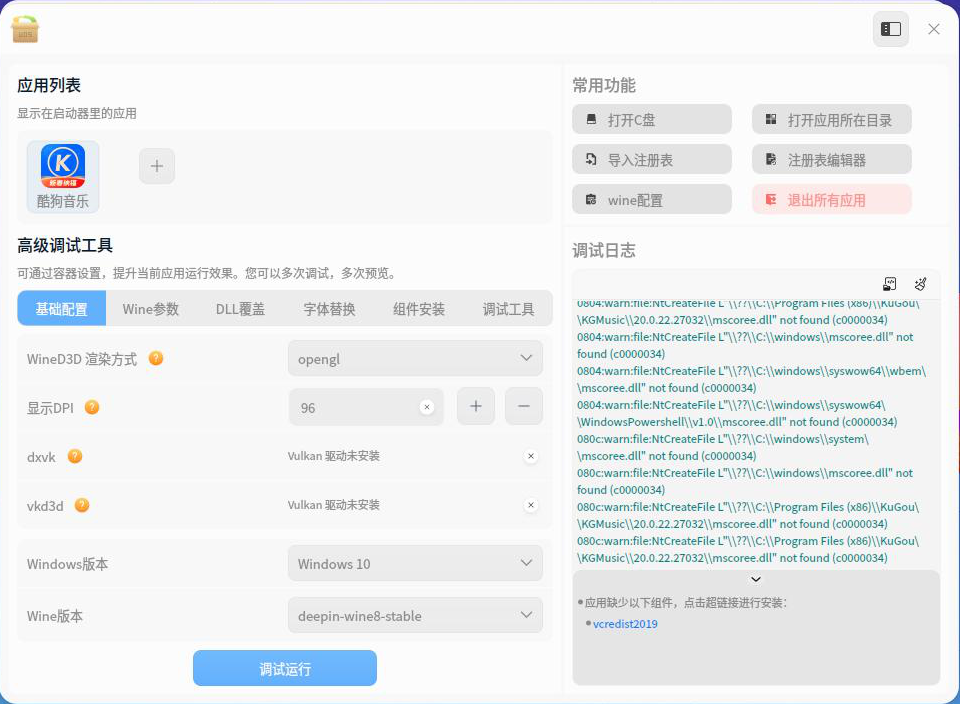Collapse the missing components panel chevron
The width and height of the screenshot is (960, 704).
[x=756, y=579]
